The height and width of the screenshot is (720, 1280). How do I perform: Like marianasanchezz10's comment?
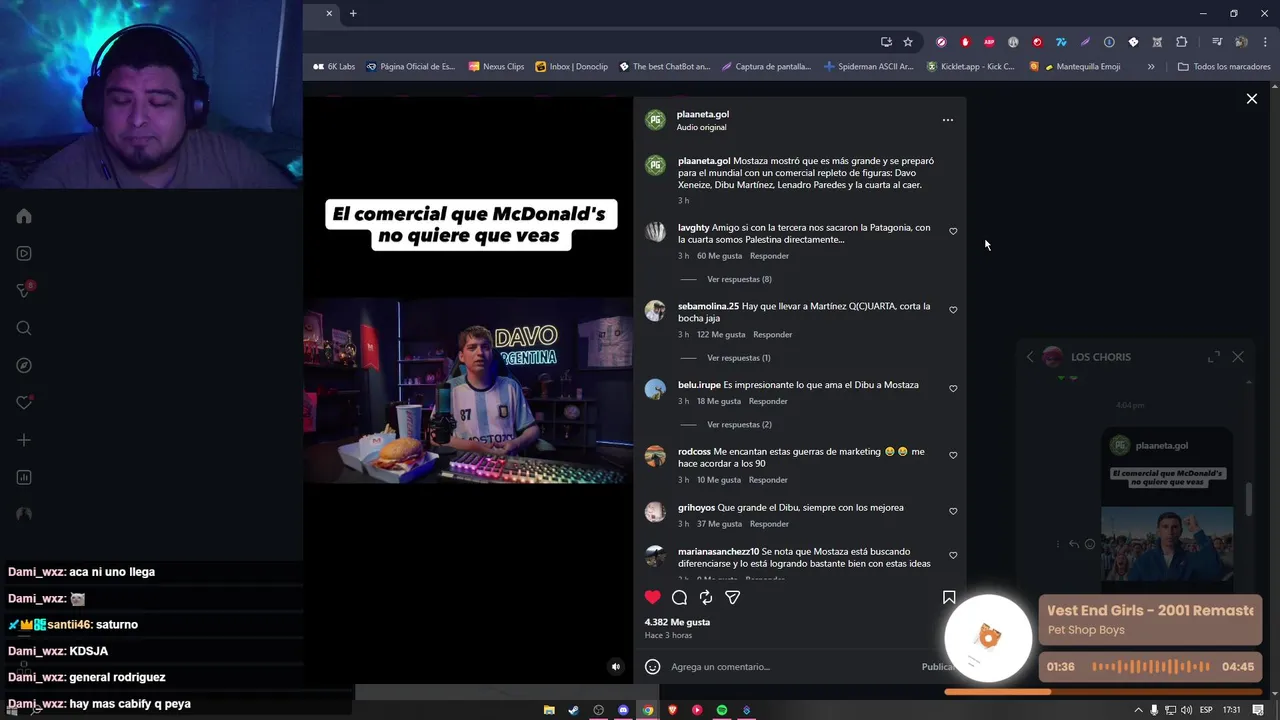[953, 555]
